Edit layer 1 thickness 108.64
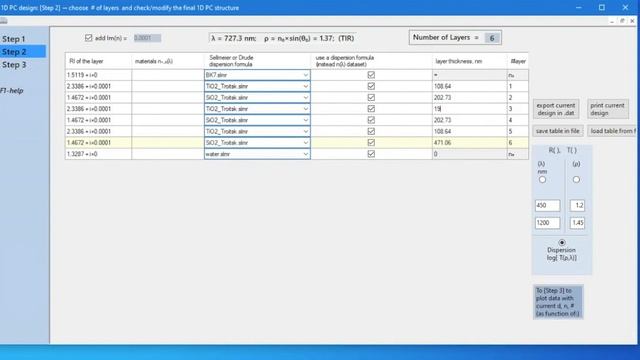Screen dimensions: 640x360 point(469,86)
